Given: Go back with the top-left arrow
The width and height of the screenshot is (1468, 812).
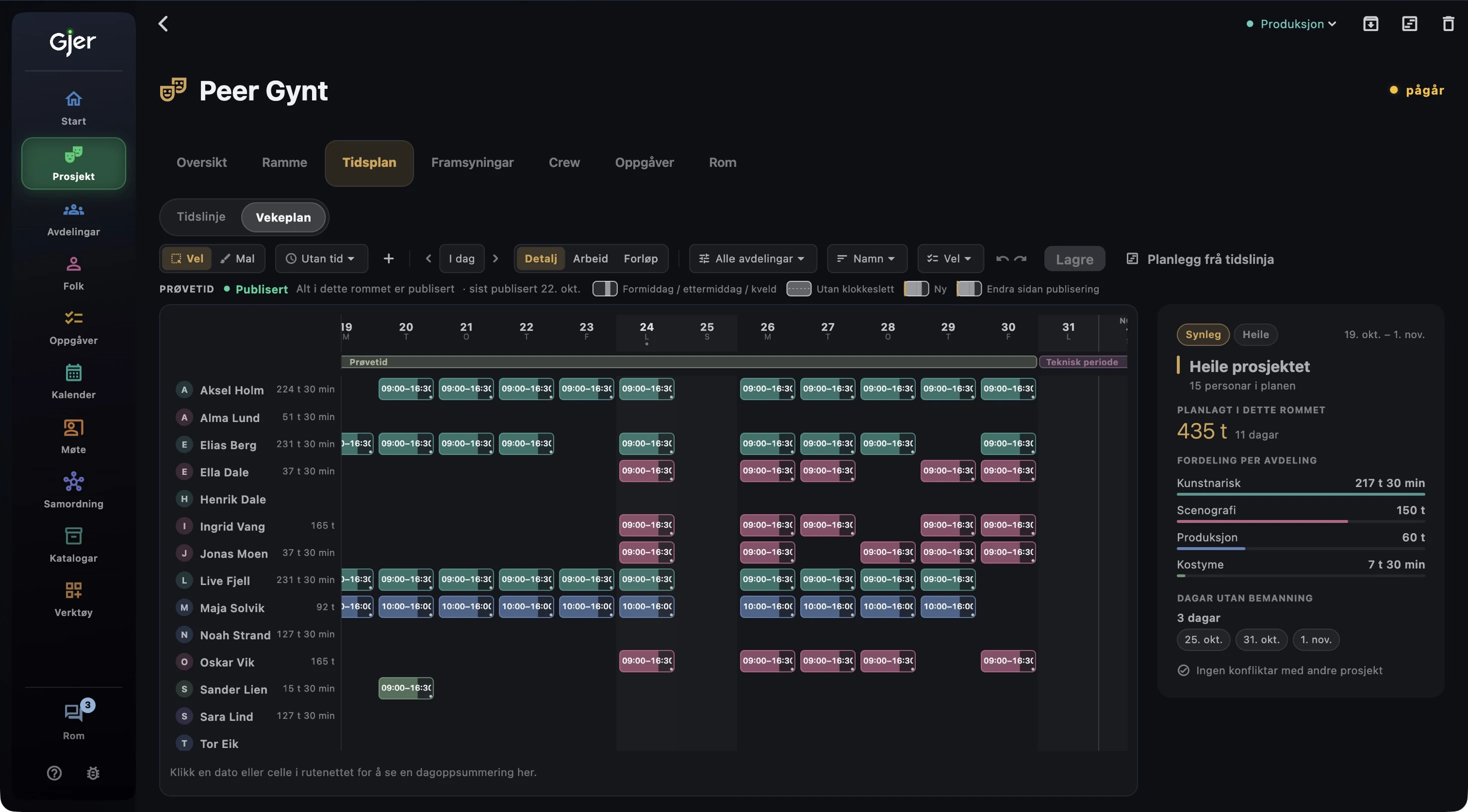Looking at the screenshot, I should 163,23.
